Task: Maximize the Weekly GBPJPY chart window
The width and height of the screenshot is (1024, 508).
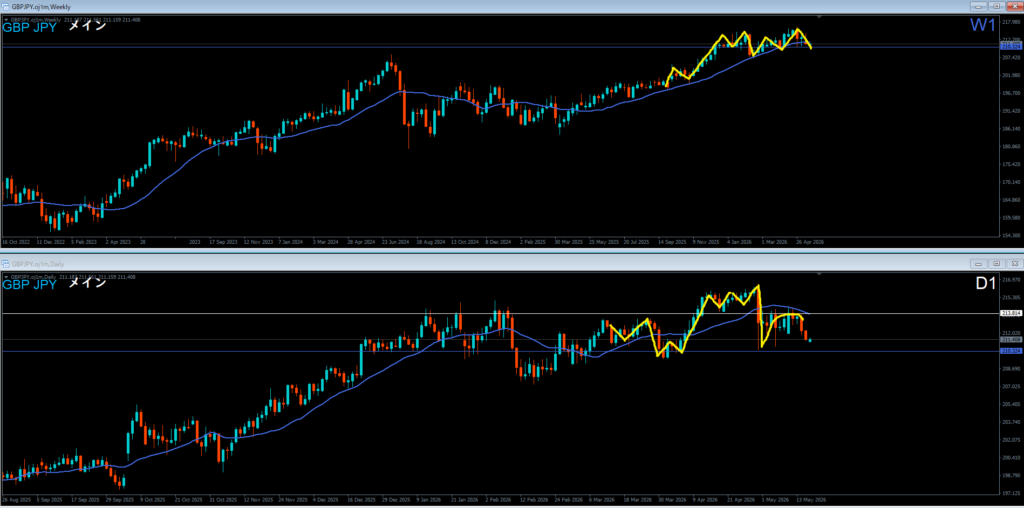Action: pos(997,6)
